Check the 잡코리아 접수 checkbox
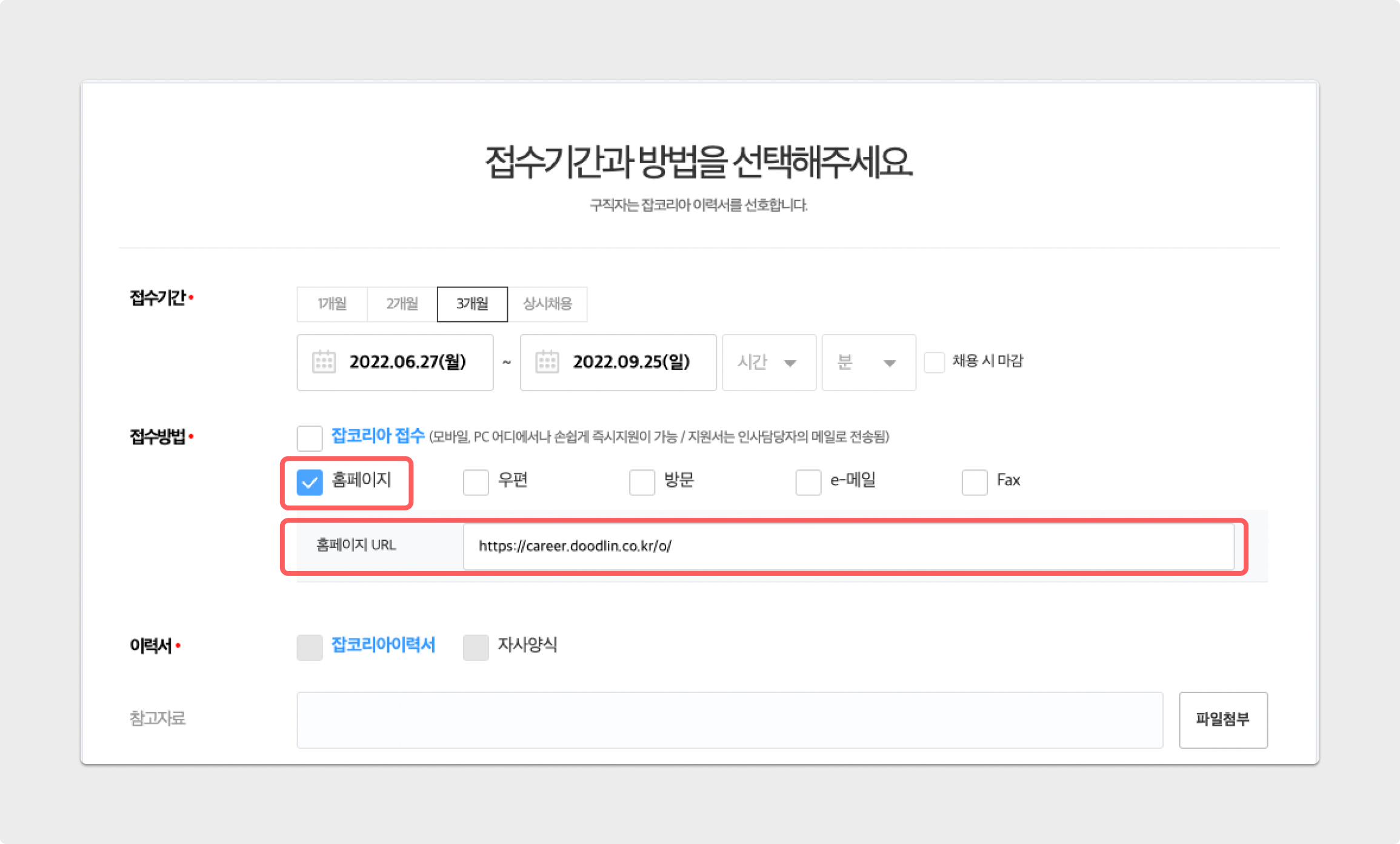Screen dimensions: 1400x844 310,438
